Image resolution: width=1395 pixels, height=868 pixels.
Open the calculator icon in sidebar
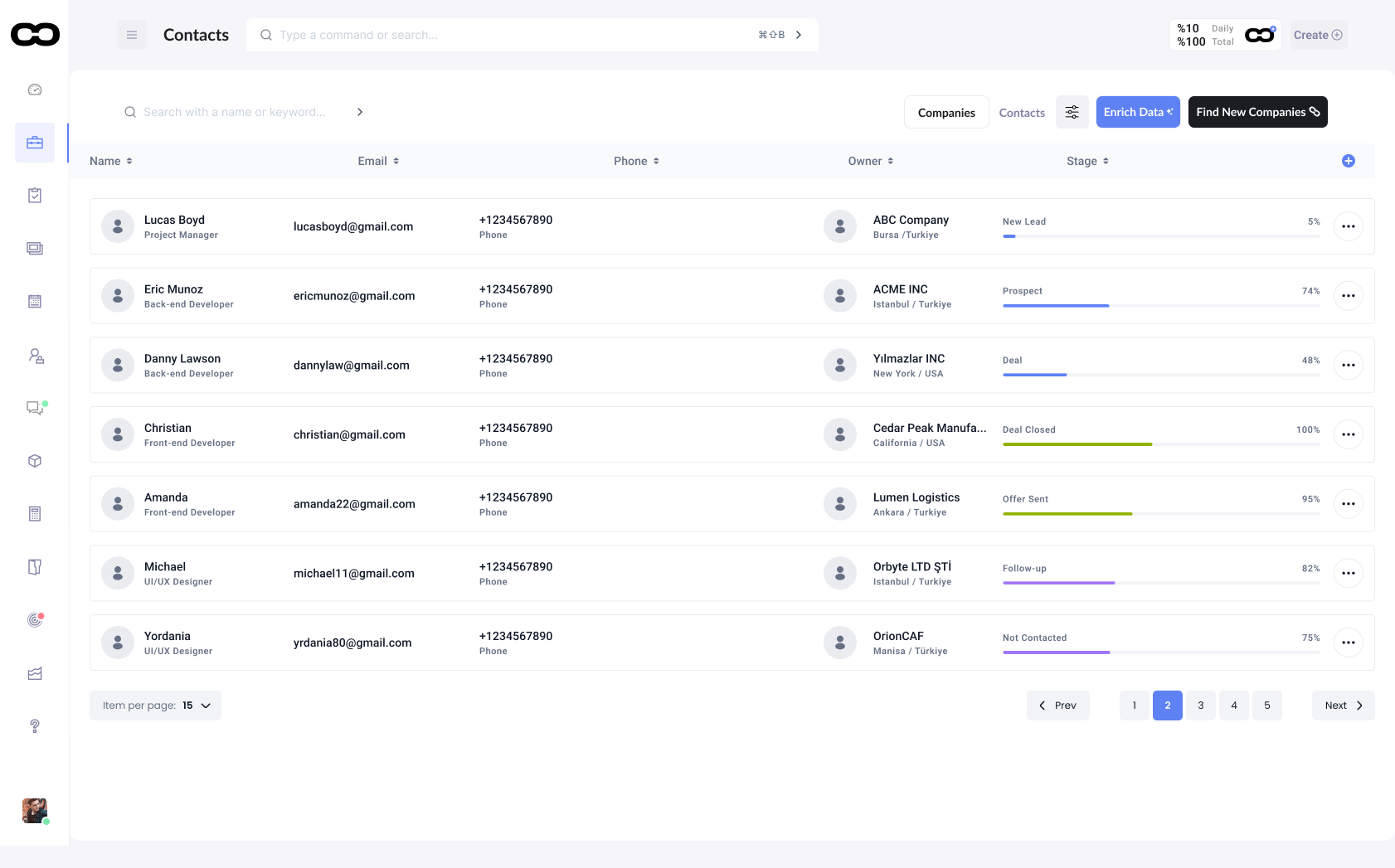click(35, 514)
